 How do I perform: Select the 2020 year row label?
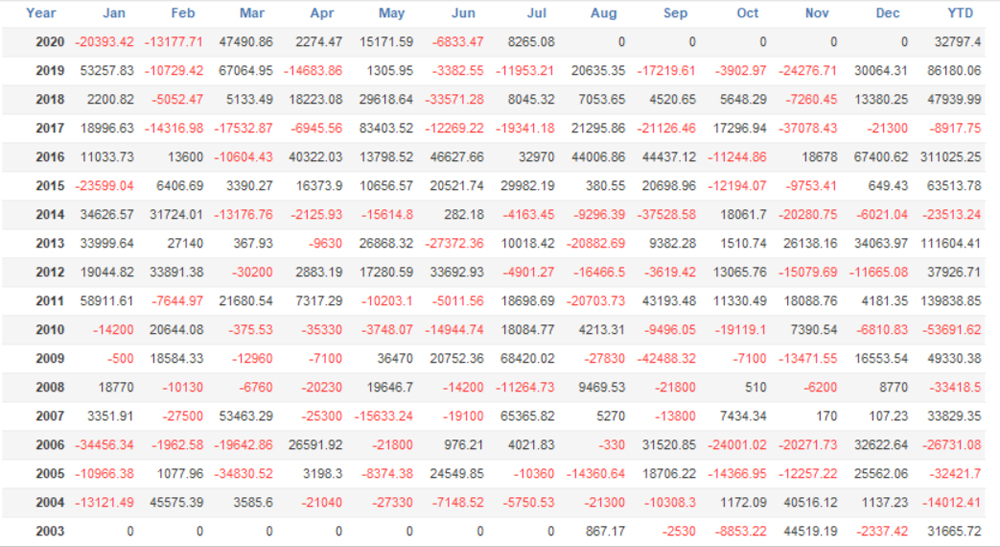(x=49, y=42)
